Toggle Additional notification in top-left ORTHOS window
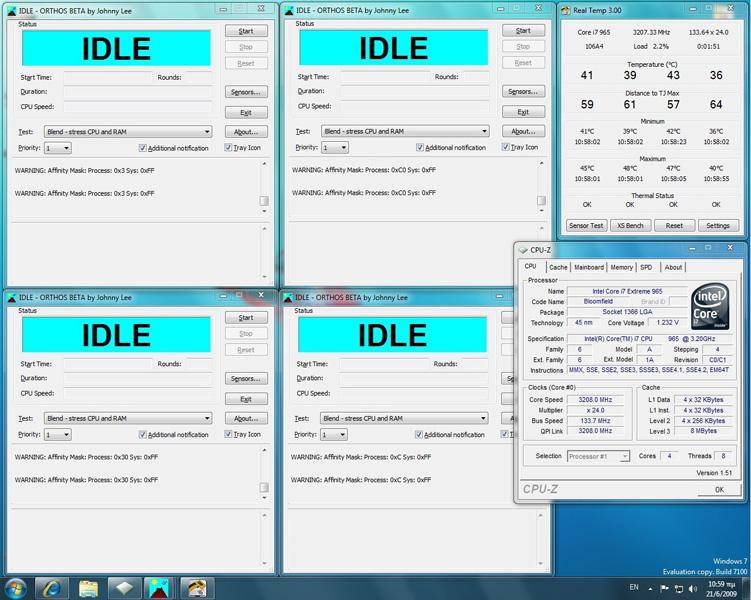This screenshot has width=751, height=600. click(x=142, y=148)
